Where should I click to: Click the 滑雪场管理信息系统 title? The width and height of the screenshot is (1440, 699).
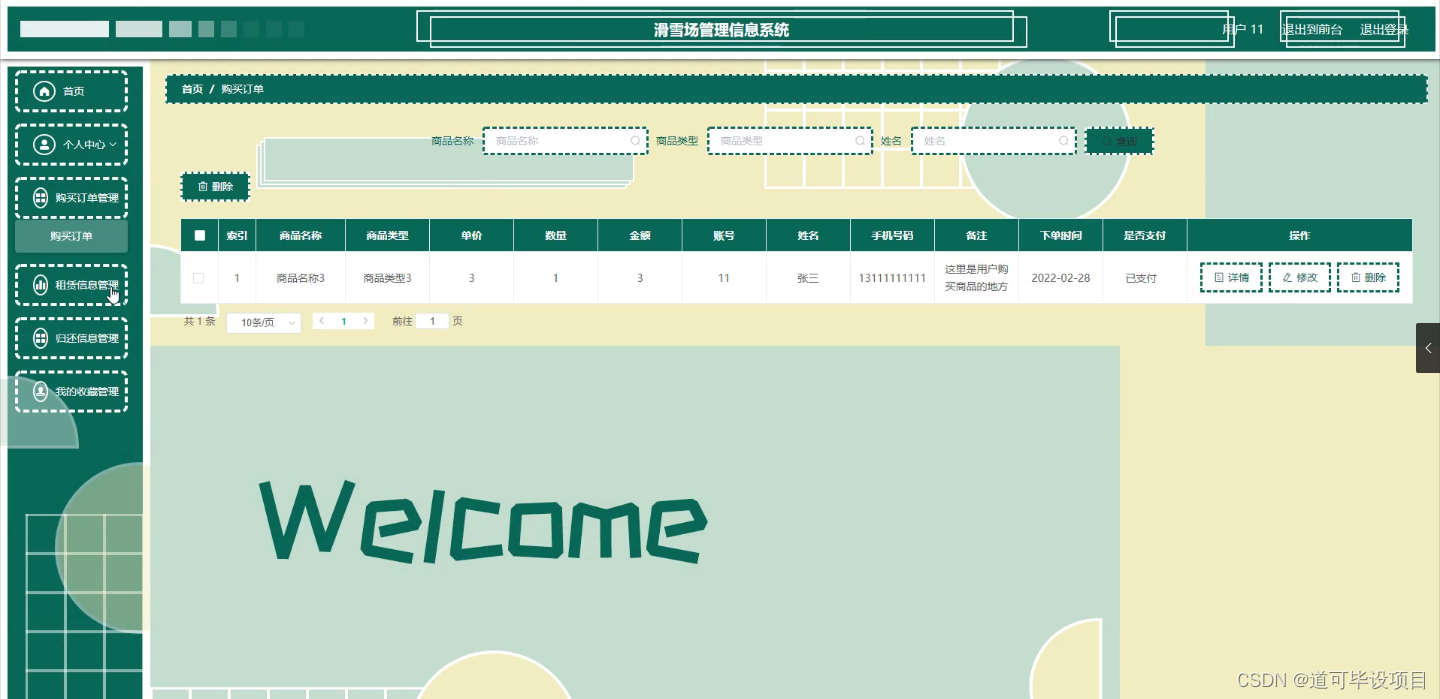click(x=721, y=30)
